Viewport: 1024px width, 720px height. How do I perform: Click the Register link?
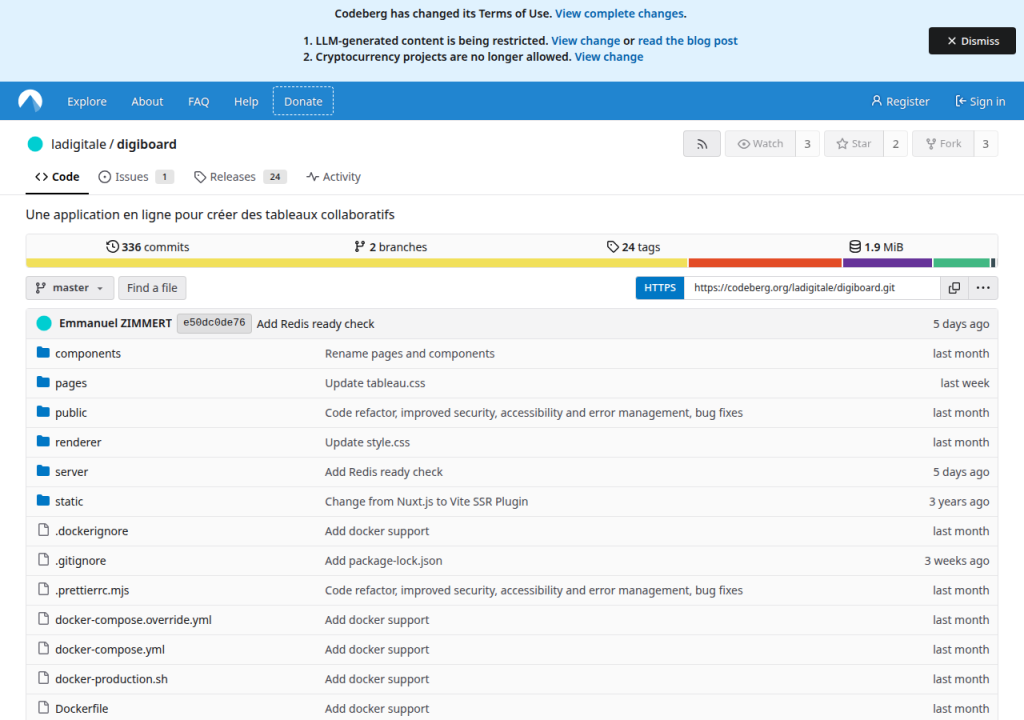(900, 101)
